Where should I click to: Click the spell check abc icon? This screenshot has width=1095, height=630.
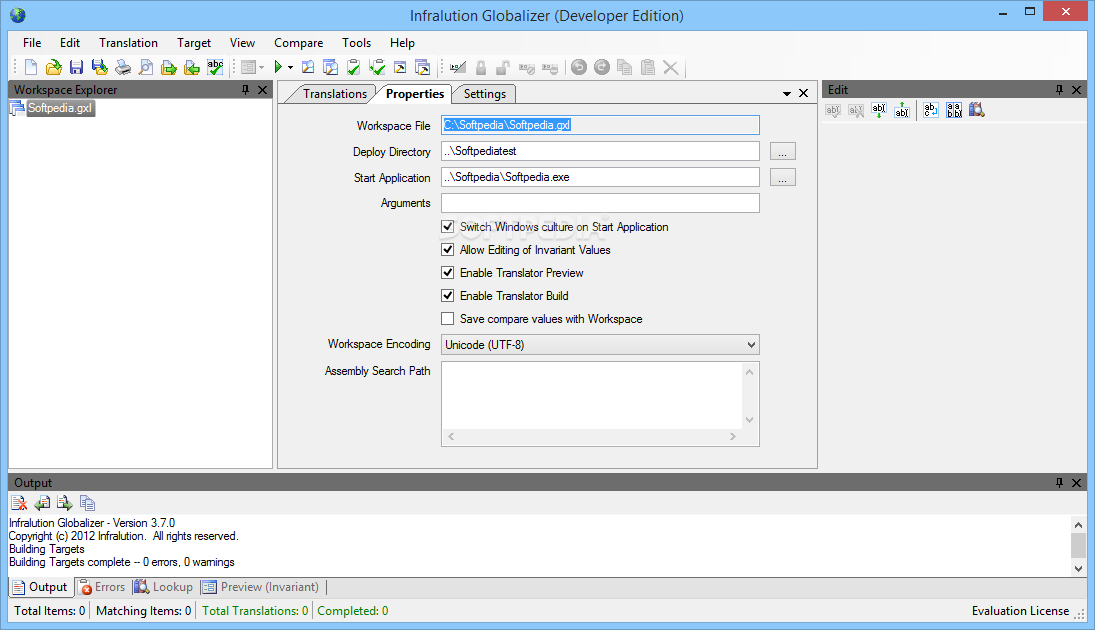click(215, 67)
